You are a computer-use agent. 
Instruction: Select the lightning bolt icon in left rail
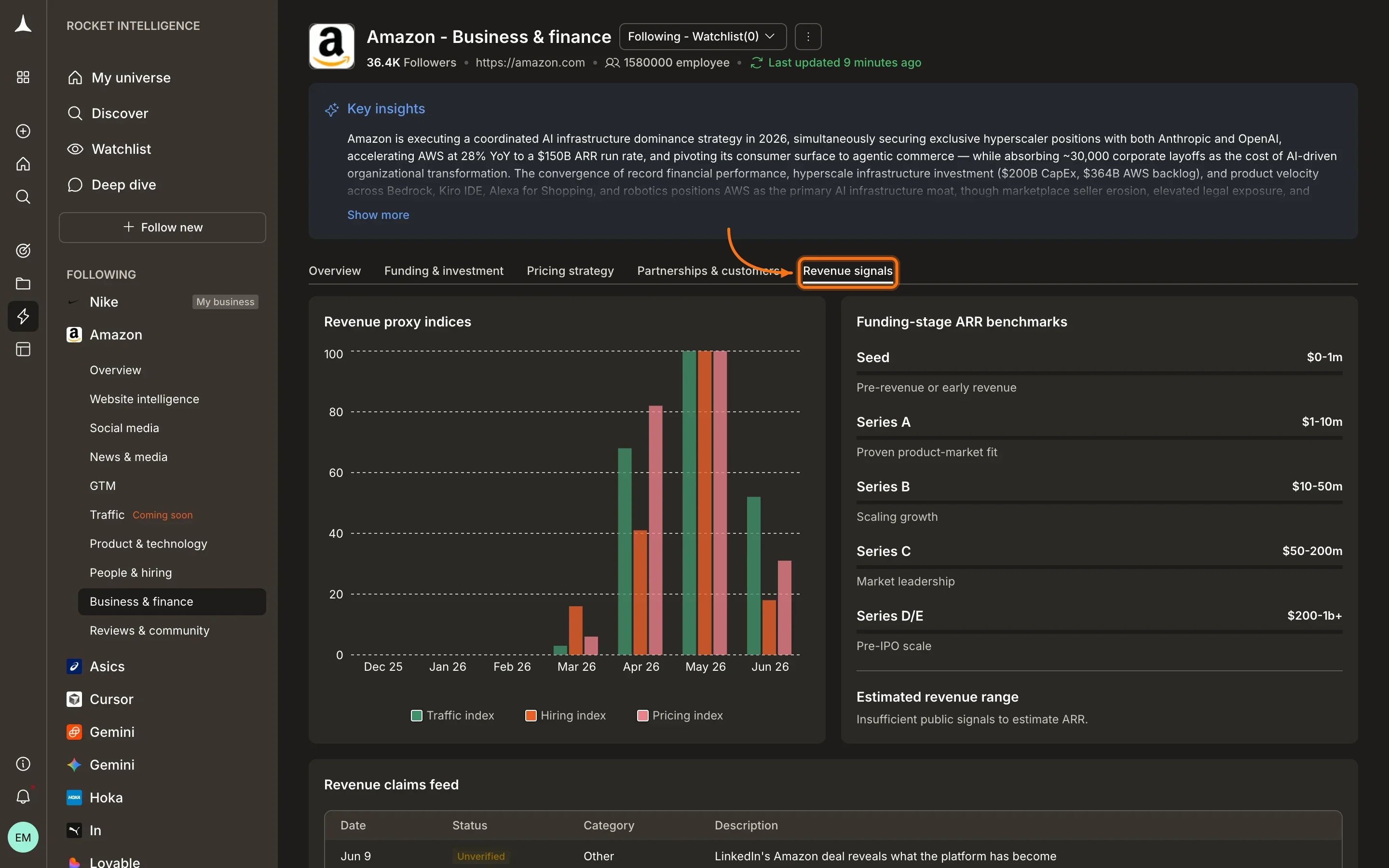(23, 316)
